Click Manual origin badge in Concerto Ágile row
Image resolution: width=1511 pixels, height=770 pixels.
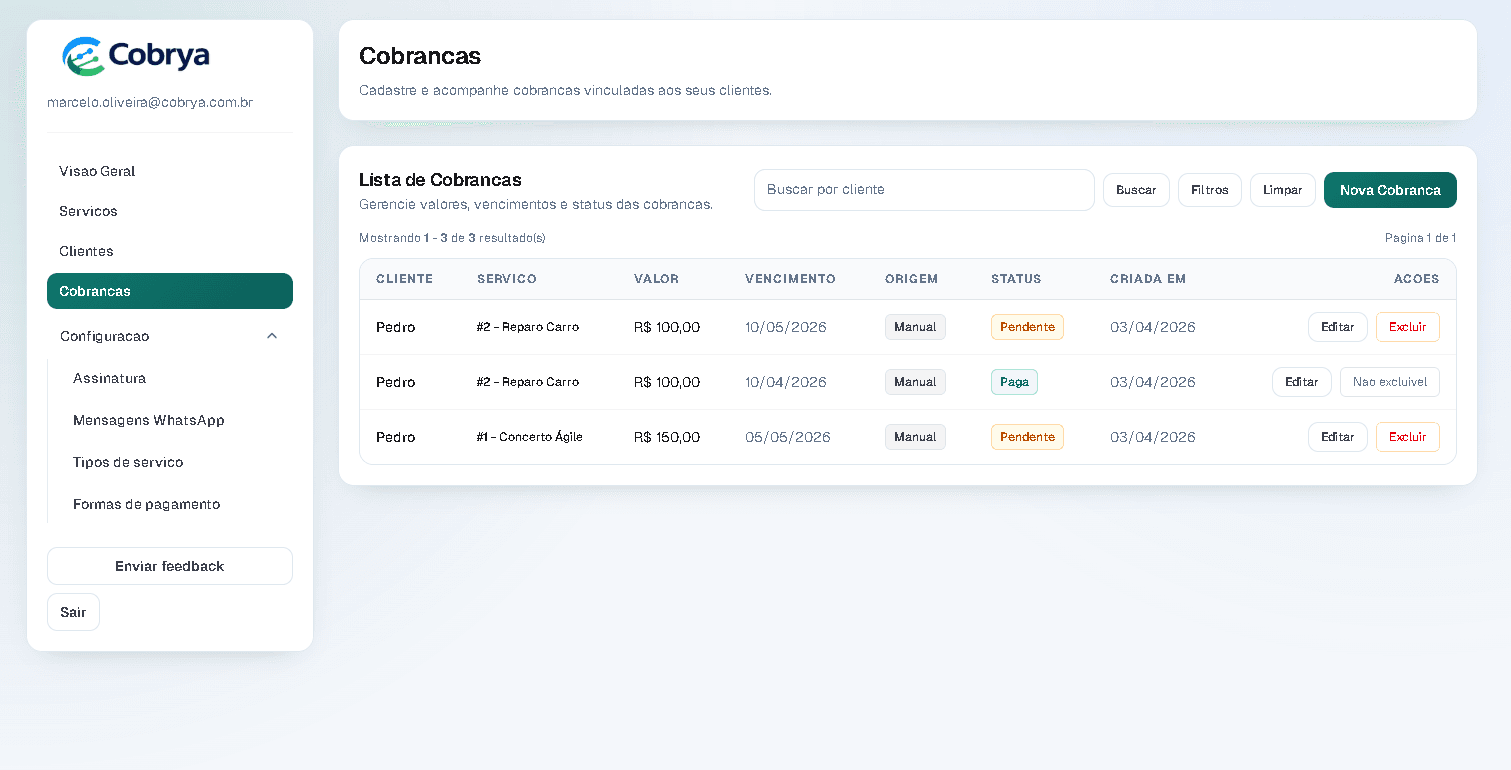click(x=915, y=437)
